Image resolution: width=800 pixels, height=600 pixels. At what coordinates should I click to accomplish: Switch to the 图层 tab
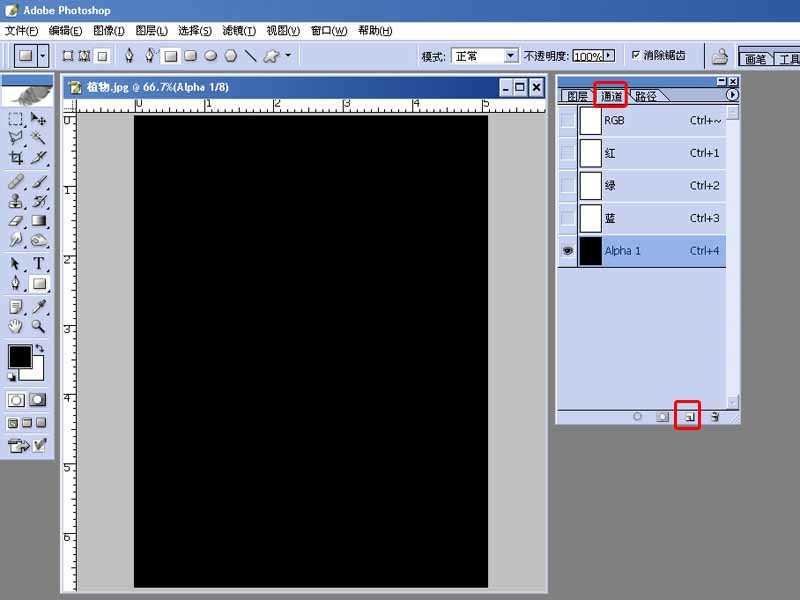(x=578, y=96)
